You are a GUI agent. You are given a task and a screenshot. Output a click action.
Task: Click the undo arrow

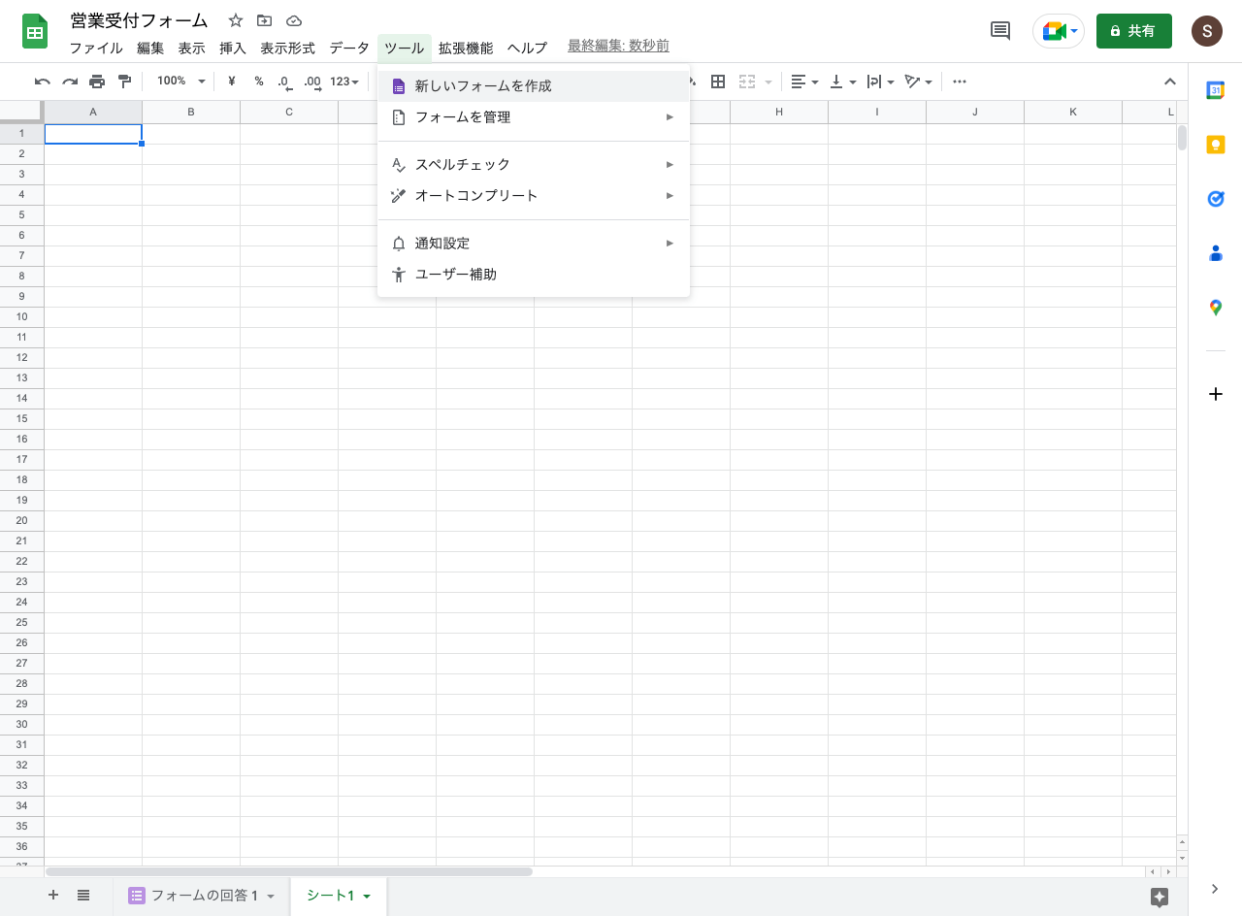click(42, 81)
